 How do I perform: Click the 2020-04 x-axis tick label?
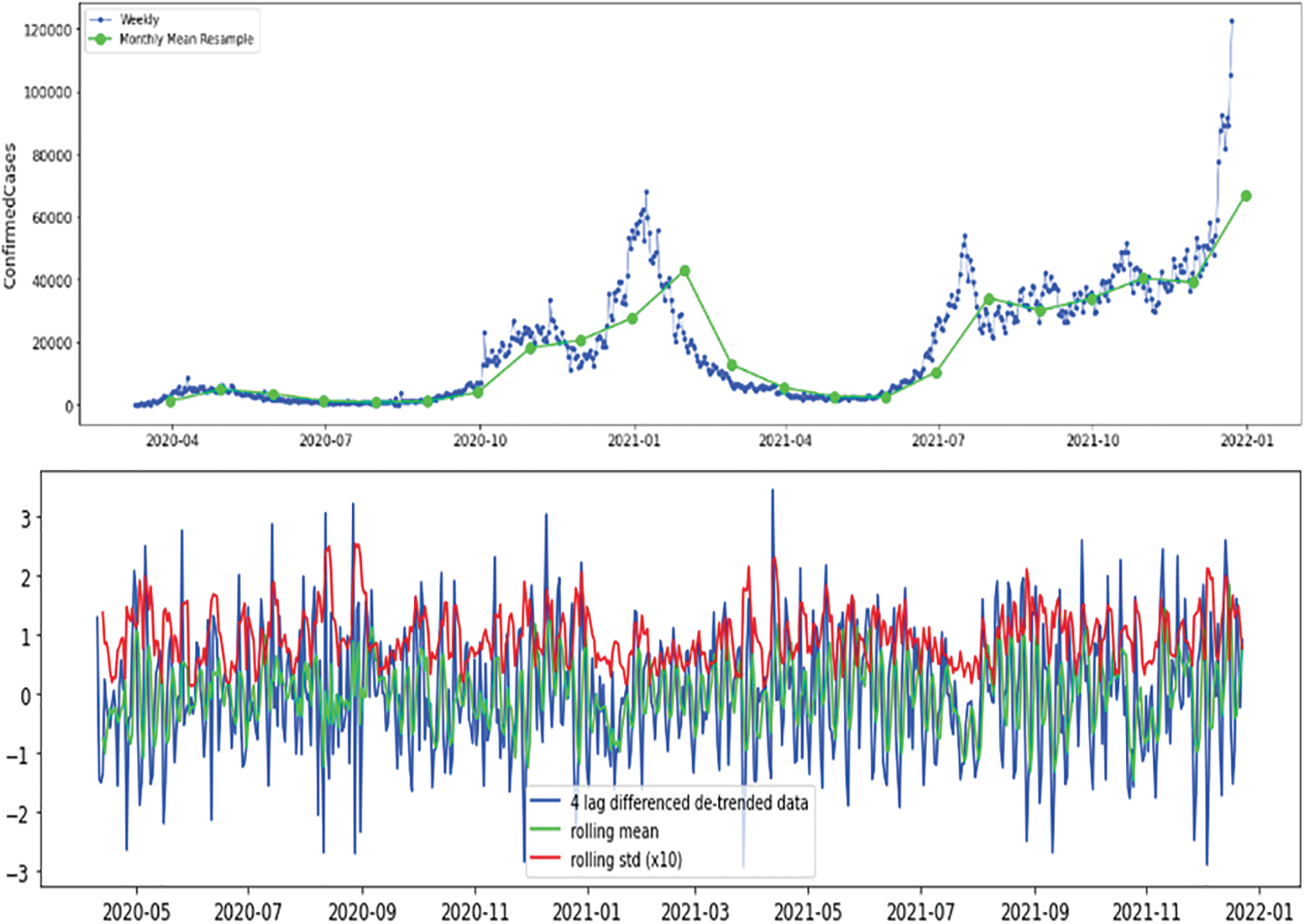(x=172, y=441)
